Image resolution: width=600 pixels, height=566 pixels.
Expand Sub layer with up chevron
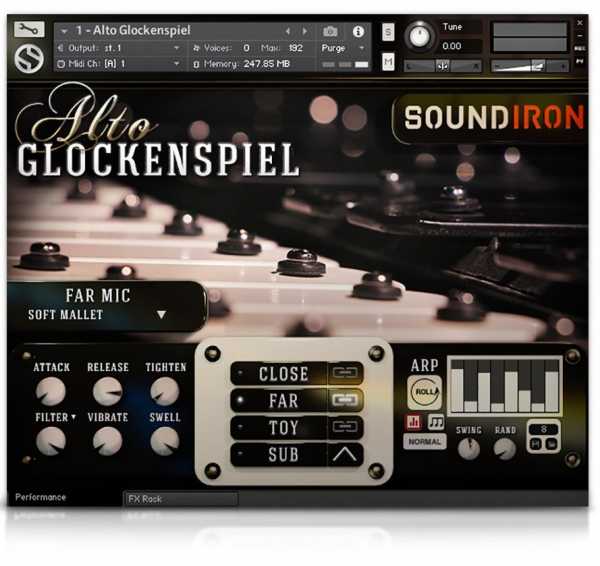coord(345,454)
